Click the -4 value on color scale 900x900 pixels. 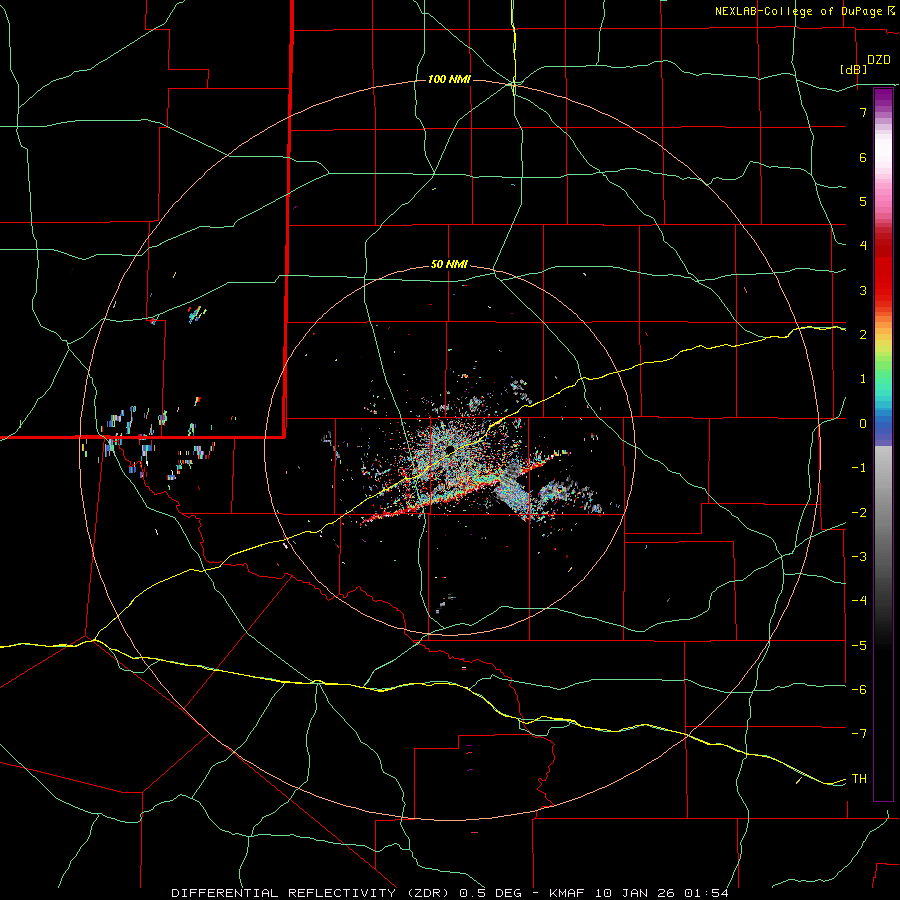click(x=859, y=601)
